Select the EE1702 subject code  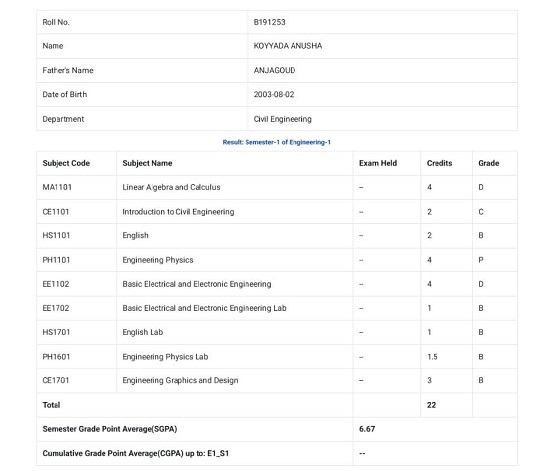coord(56,308)
